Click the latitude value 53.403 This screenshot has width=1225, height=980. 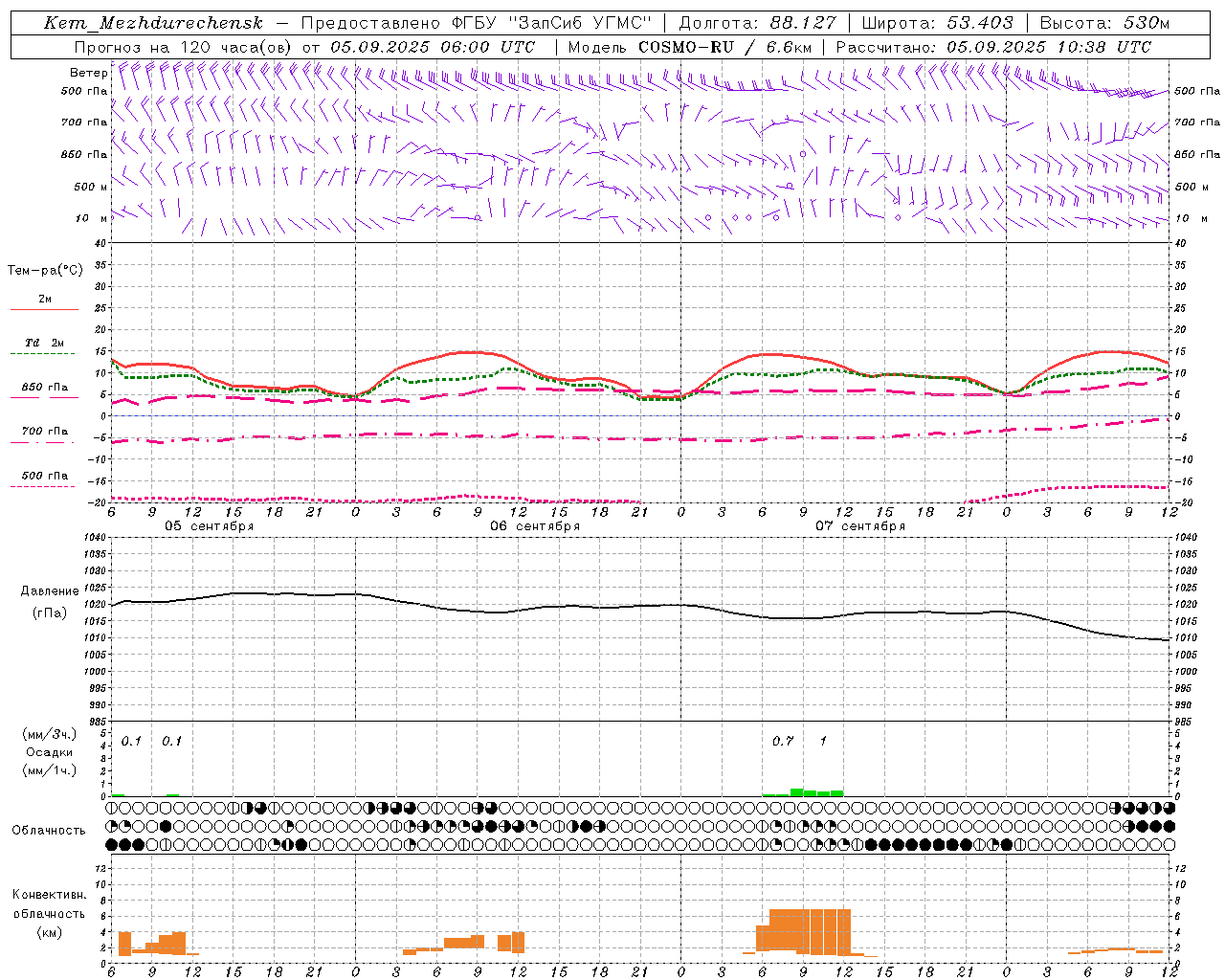tap(979, 23)
